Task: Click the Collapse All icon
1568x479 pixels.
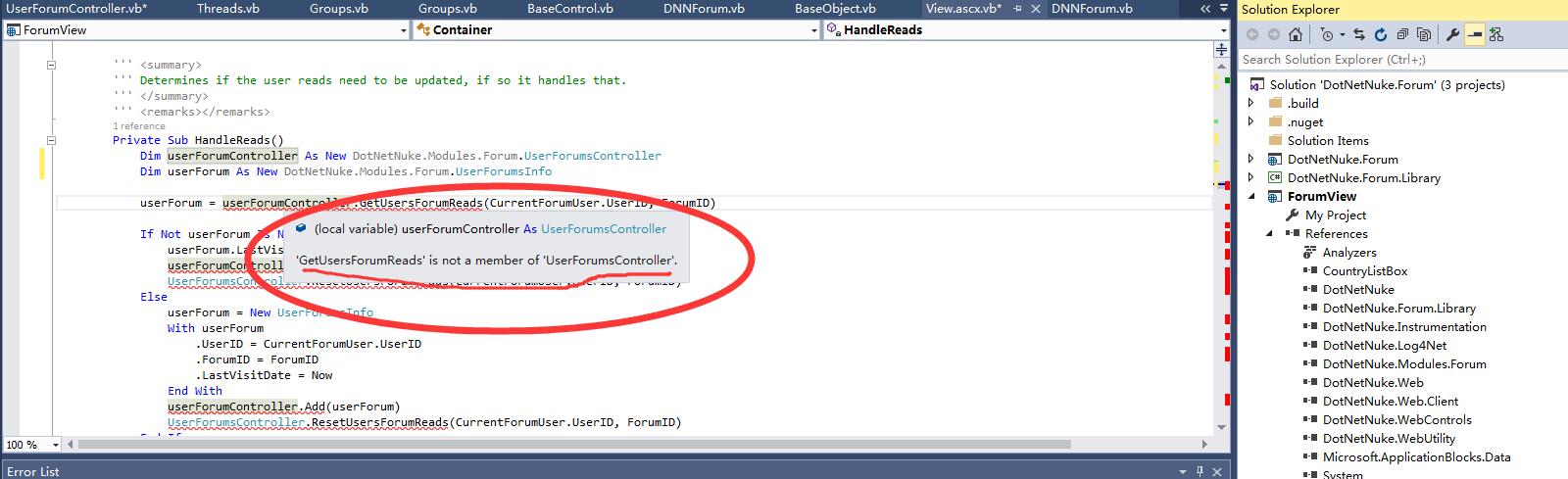Action: (1402, 34)
